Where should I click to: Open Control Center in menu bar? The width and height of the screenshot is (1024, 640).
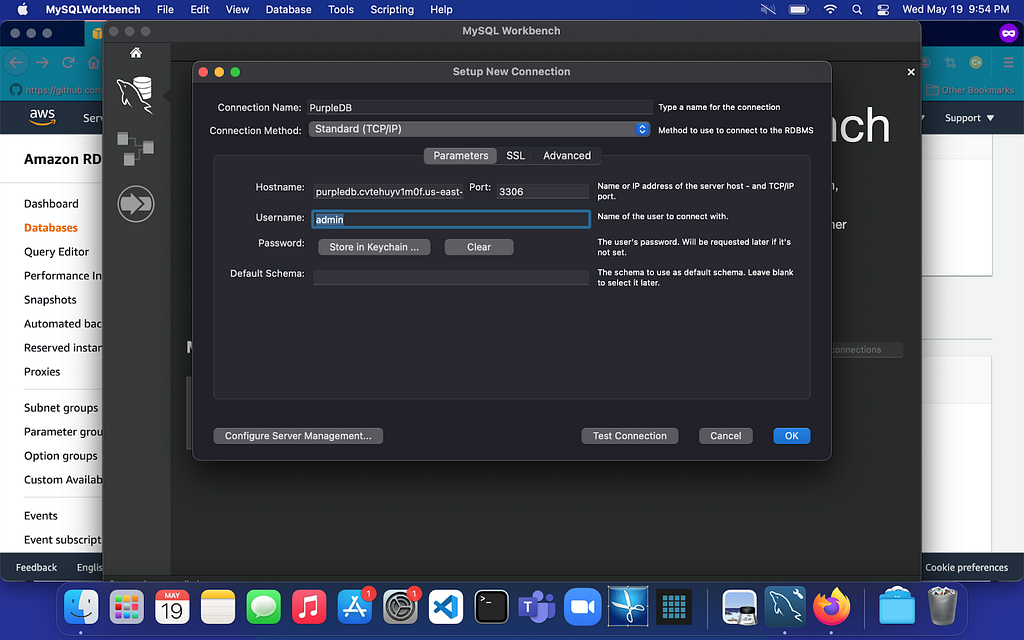coord(883,10)
